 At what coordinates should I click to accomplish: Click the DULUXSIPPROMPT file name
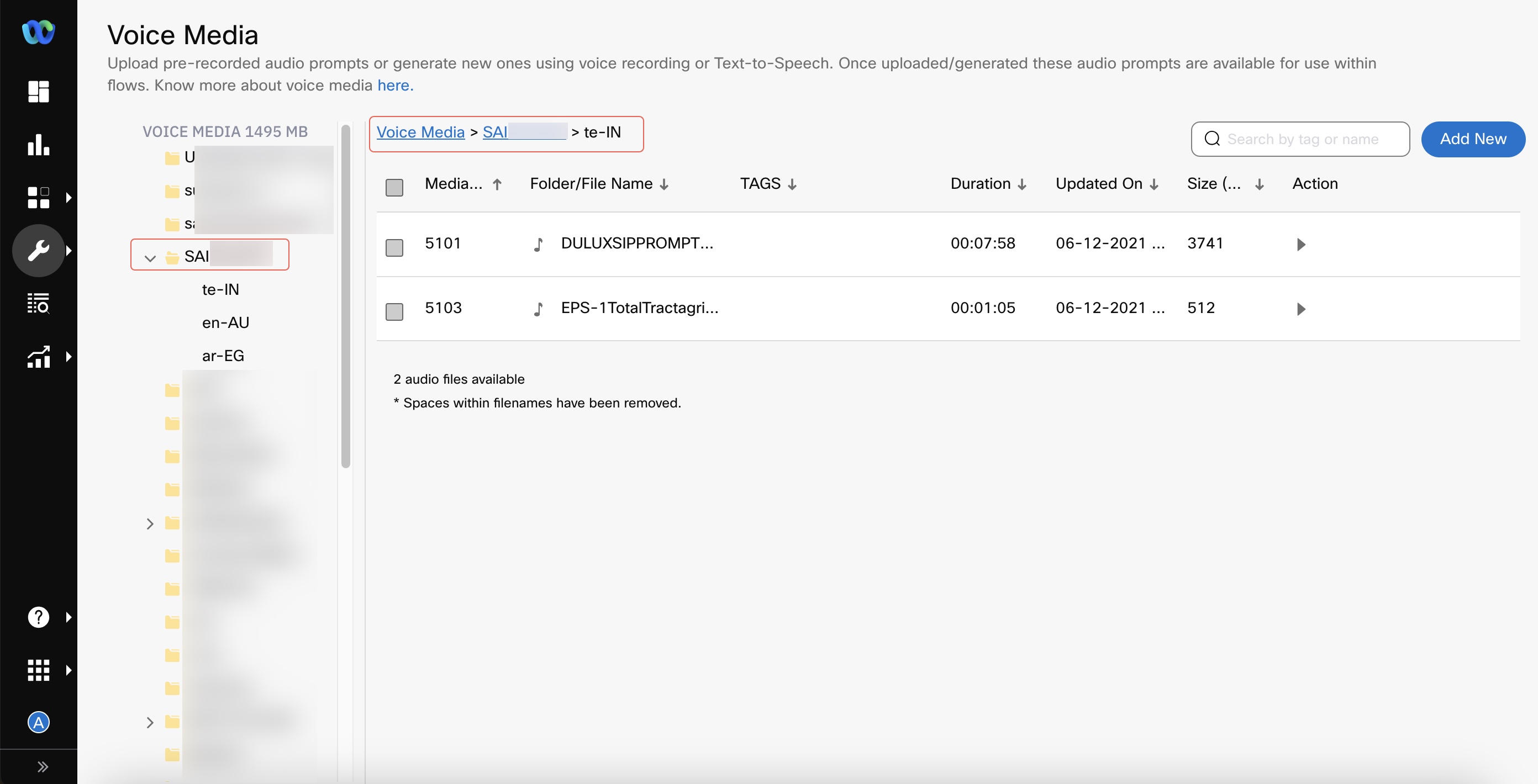[x=637, y=243]
